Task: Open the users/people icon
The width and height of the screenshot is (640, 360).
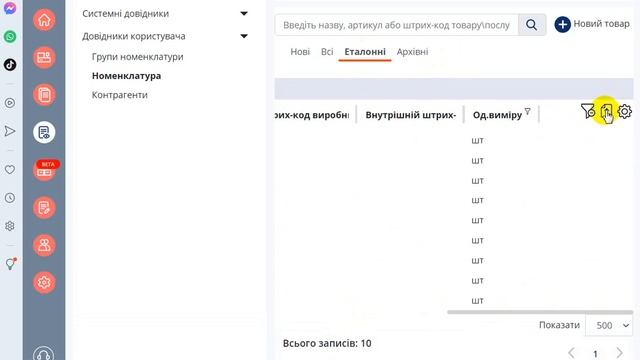Action: (44, 245)
